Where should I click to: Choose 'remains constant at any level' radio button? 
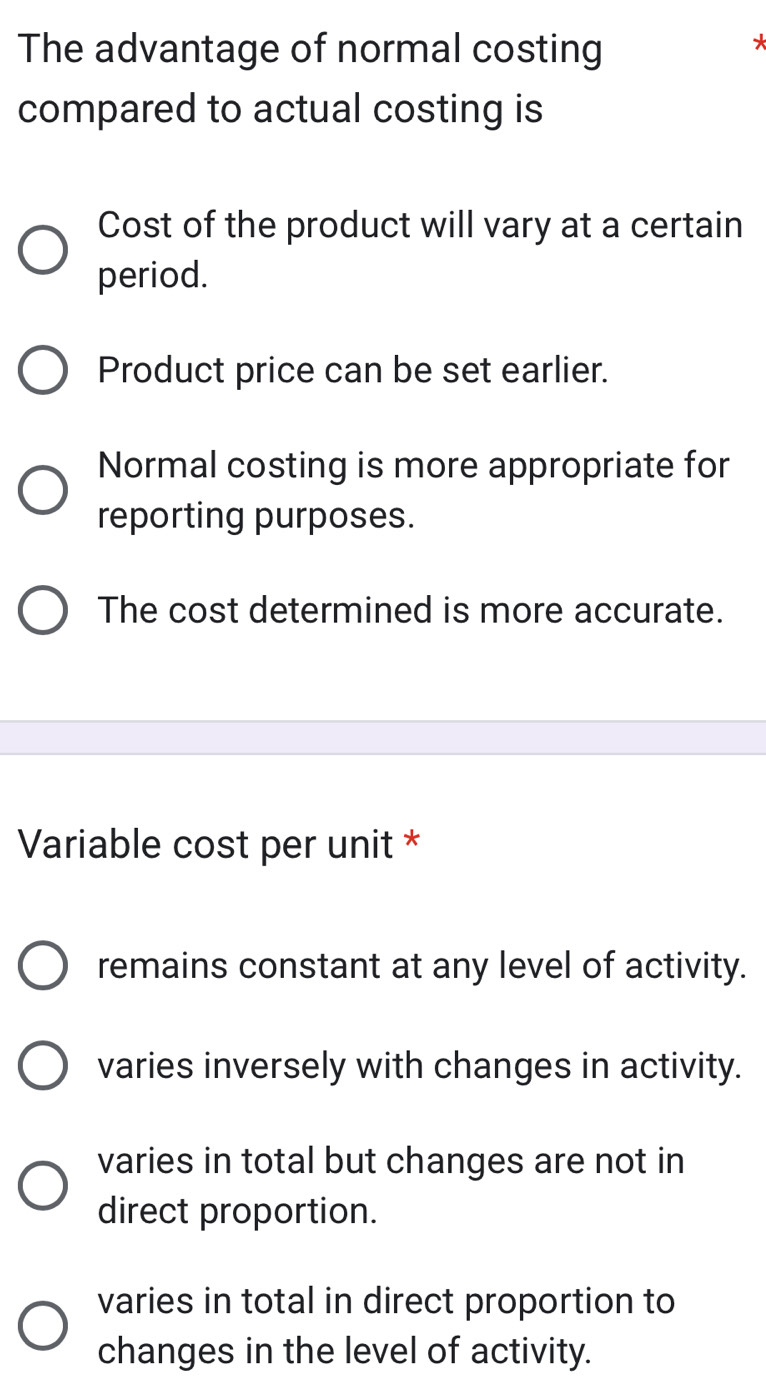tap(44, 966)
